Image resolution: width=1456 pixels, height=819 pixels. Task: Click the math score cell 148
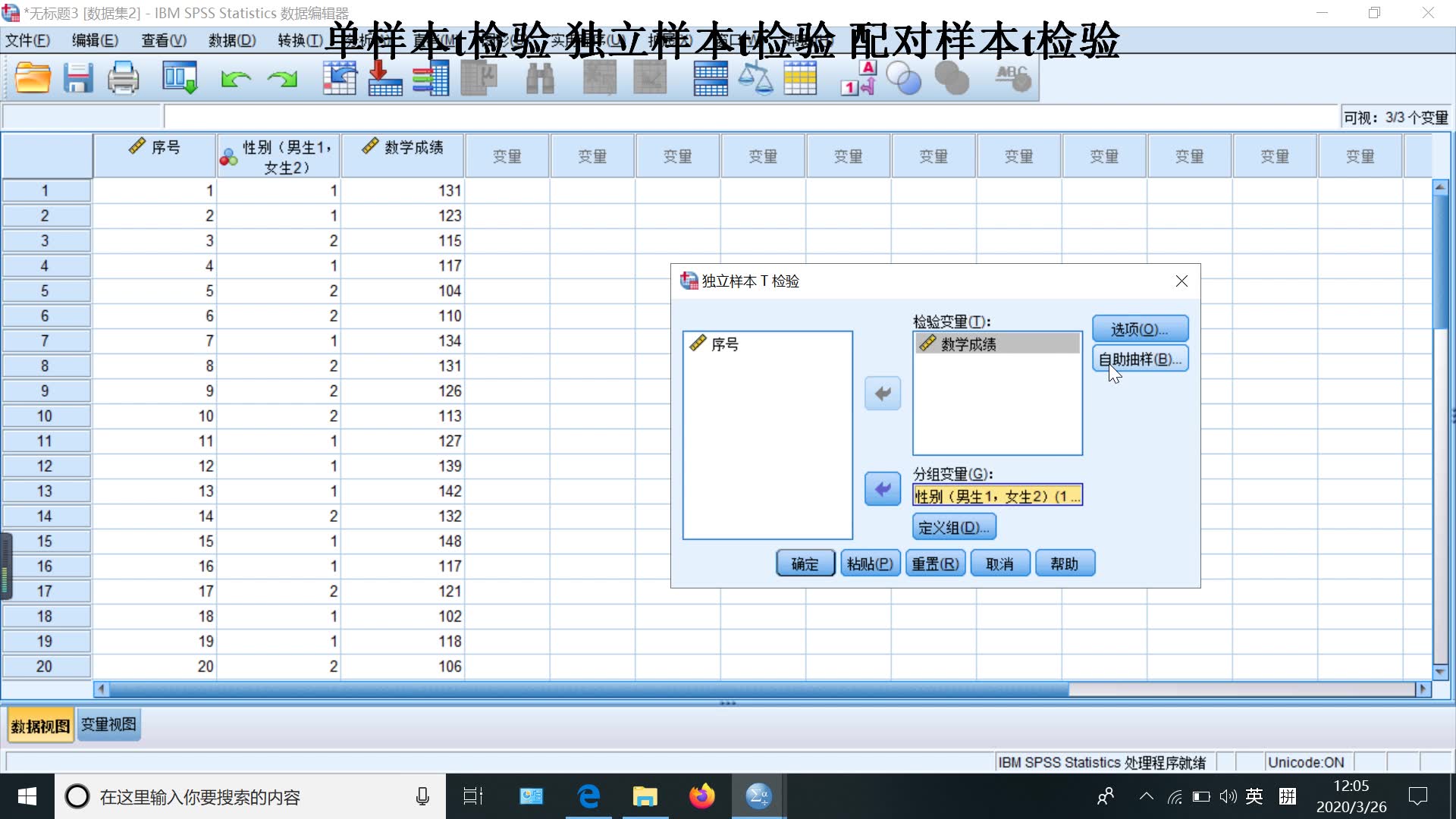click(403, 541)
